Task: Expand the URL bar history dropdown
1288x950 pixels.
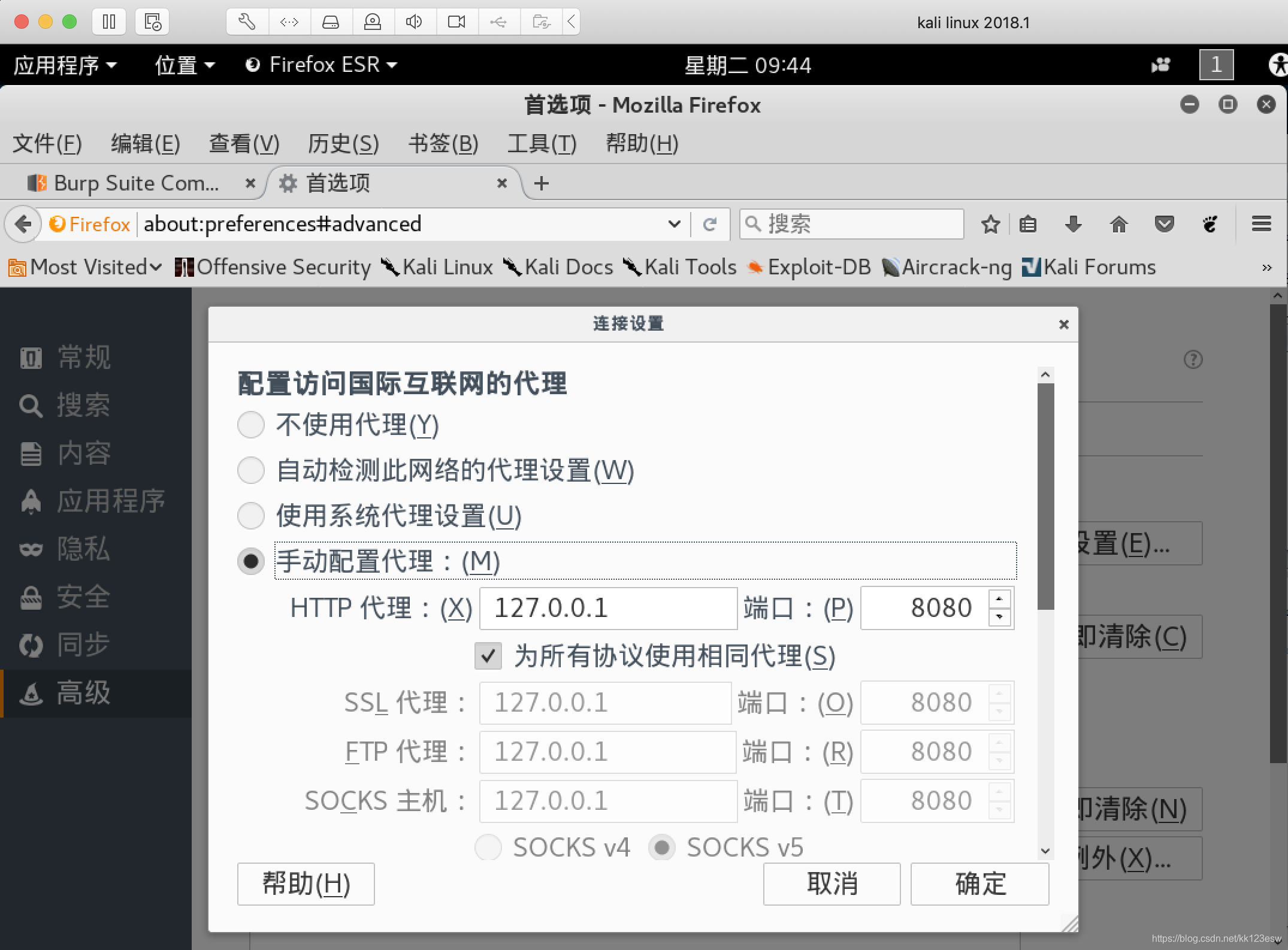Action: 674,225
